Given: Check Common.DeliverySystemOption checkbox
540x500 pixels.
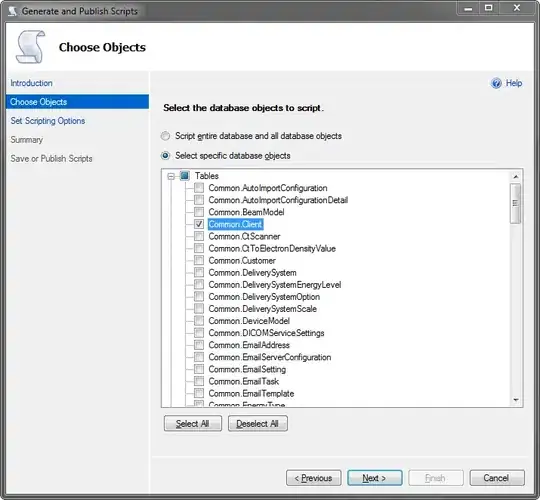Looking at the screenshot, I should (199, 296).
